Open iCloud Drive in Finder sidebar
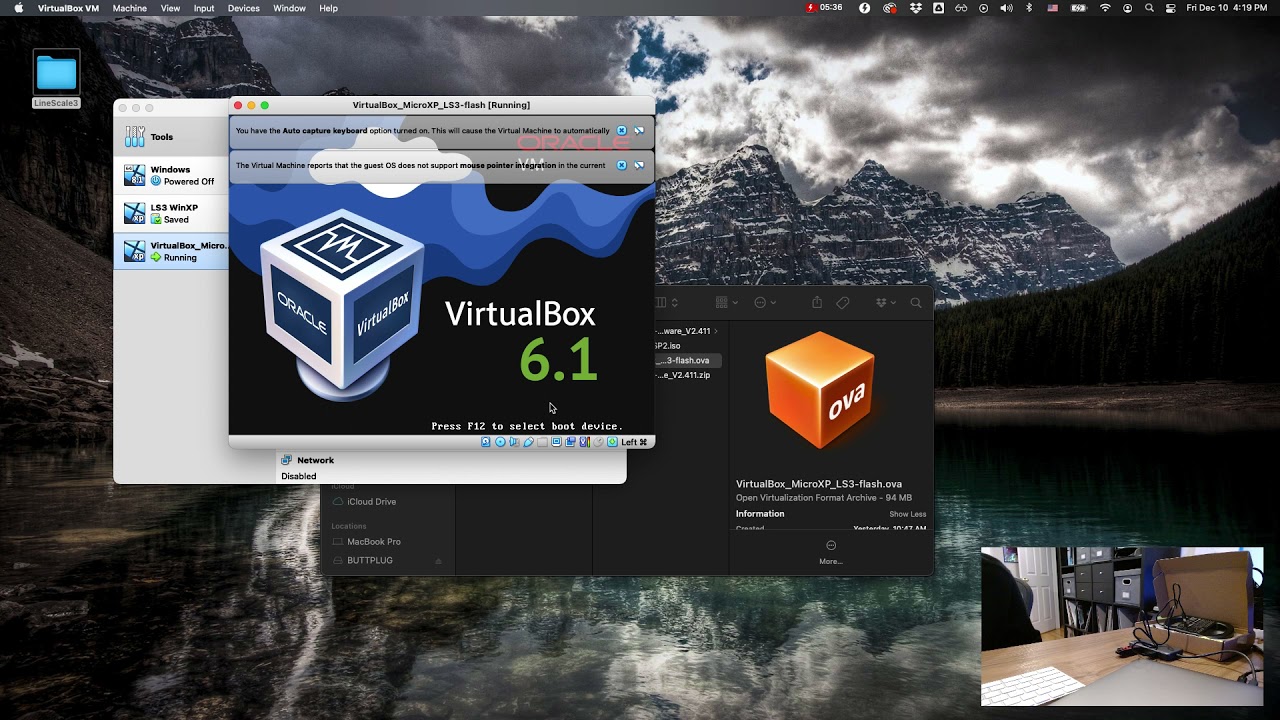The height and width of the screenshot is (720, 1280). click(364, 502)
